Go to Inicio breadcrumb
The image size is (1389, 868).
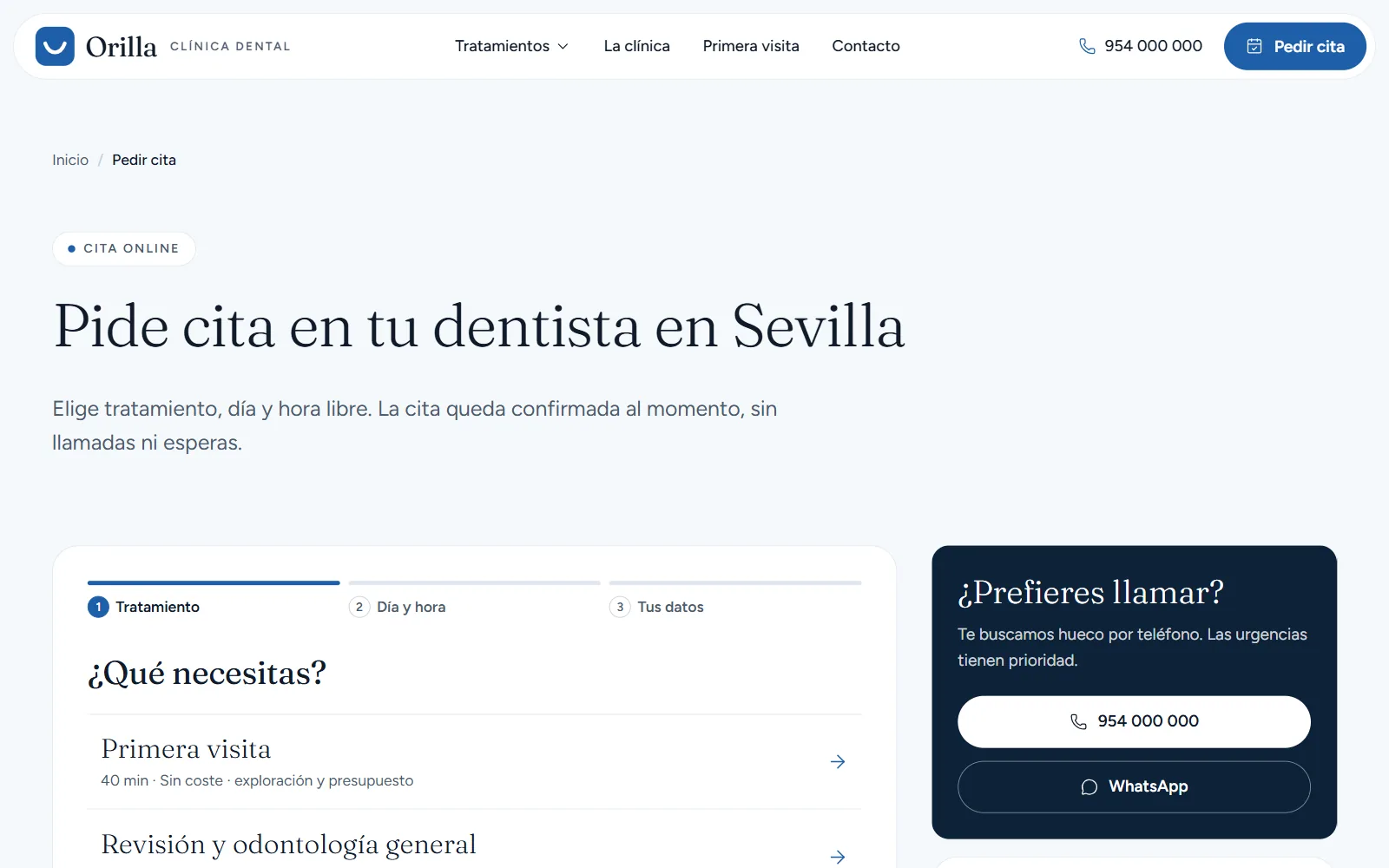pos(70,160)
